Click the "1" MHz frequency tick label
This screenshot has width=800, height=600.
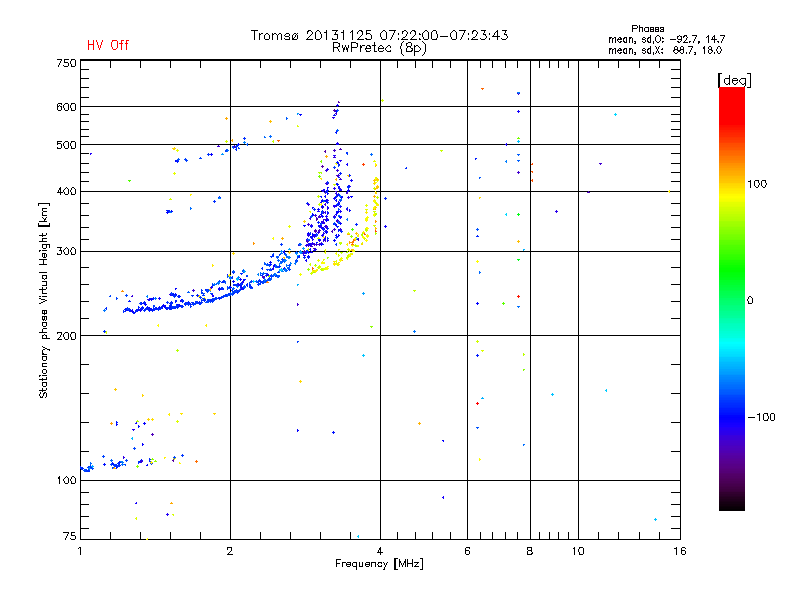[x=80, y=551]
